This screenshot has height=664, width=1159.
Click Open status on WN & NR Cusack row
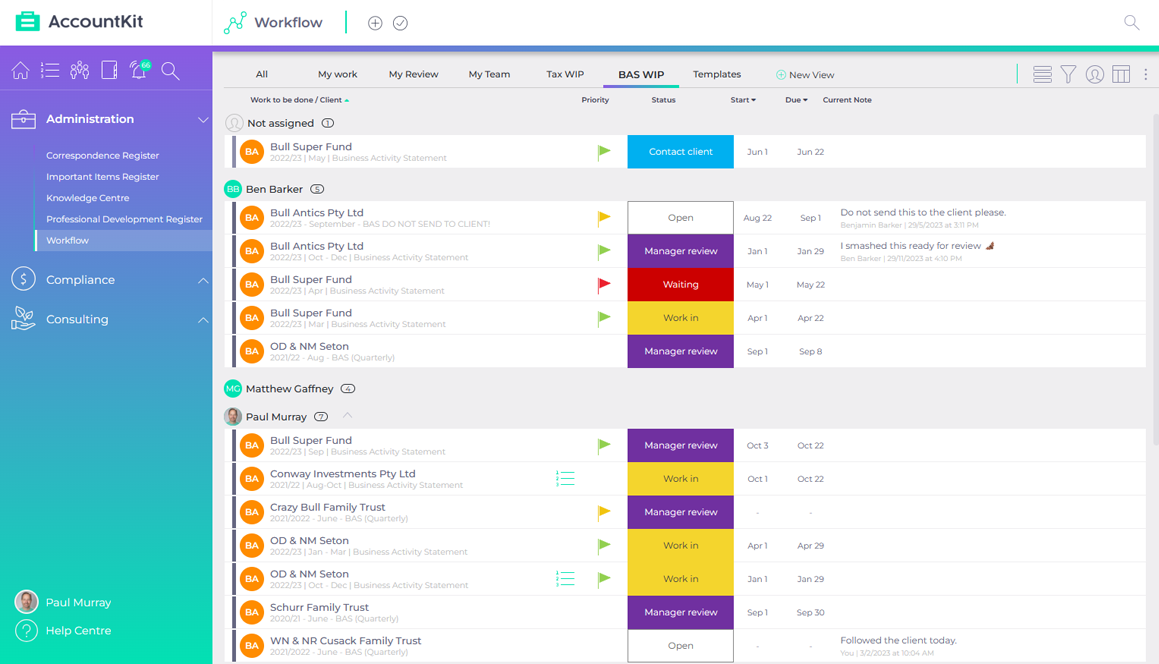tap(680, 646)
